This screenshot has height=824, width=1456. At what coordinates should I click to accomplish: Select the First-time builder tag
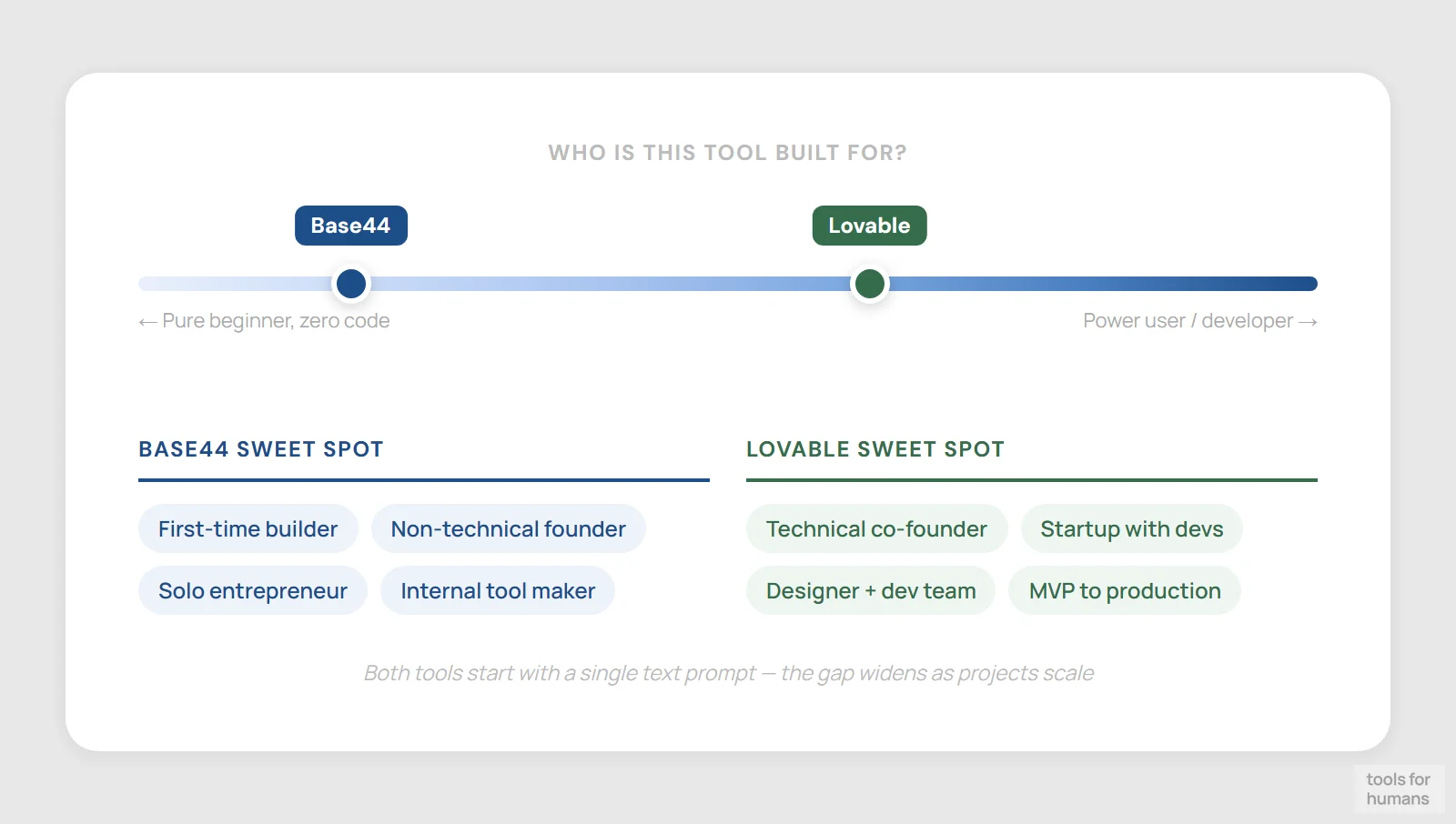pyautogui.click(x=248, y=528)
